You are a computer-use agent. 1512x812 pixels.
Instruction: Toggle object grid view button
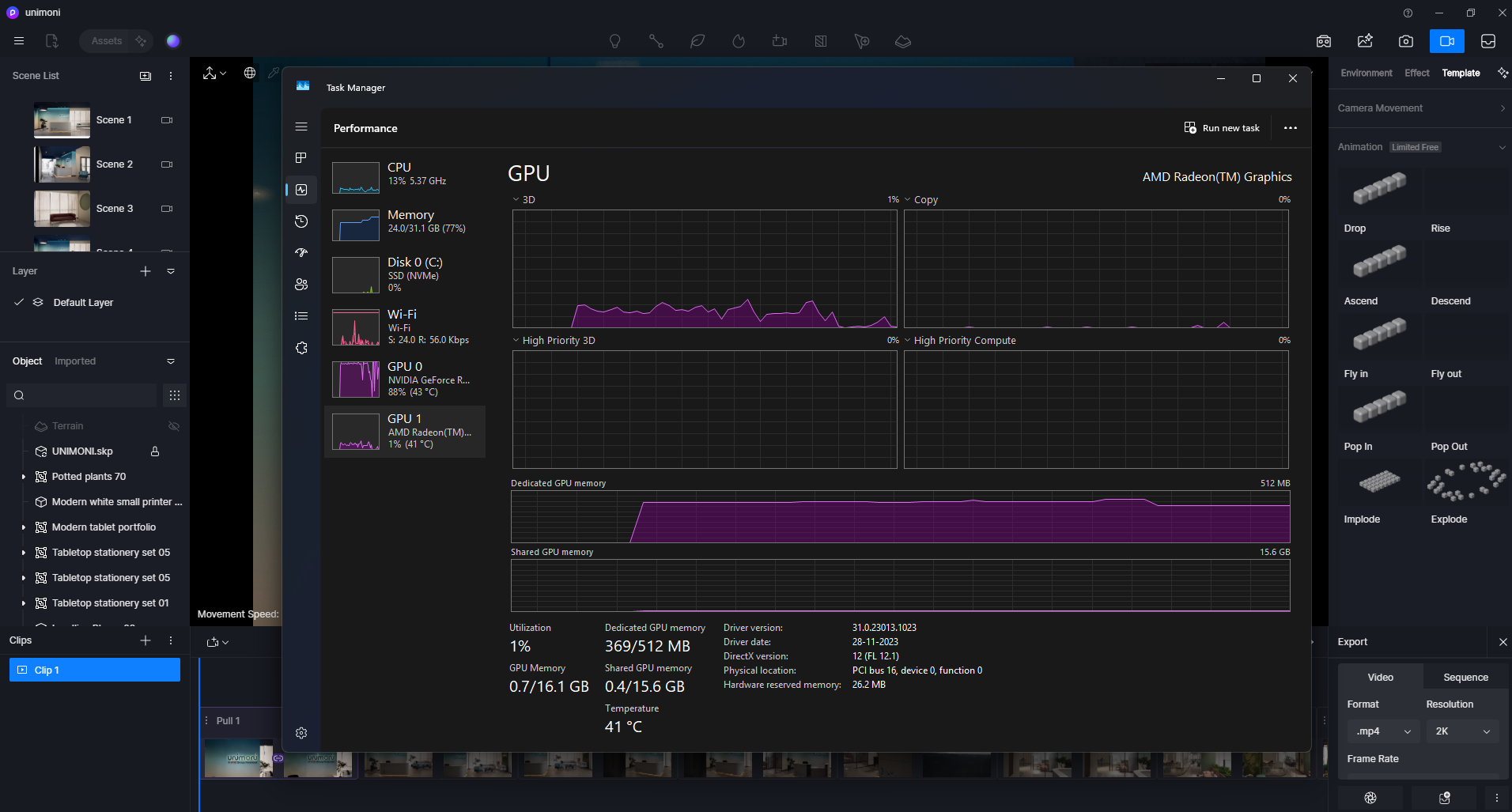[x=175, y=395]
